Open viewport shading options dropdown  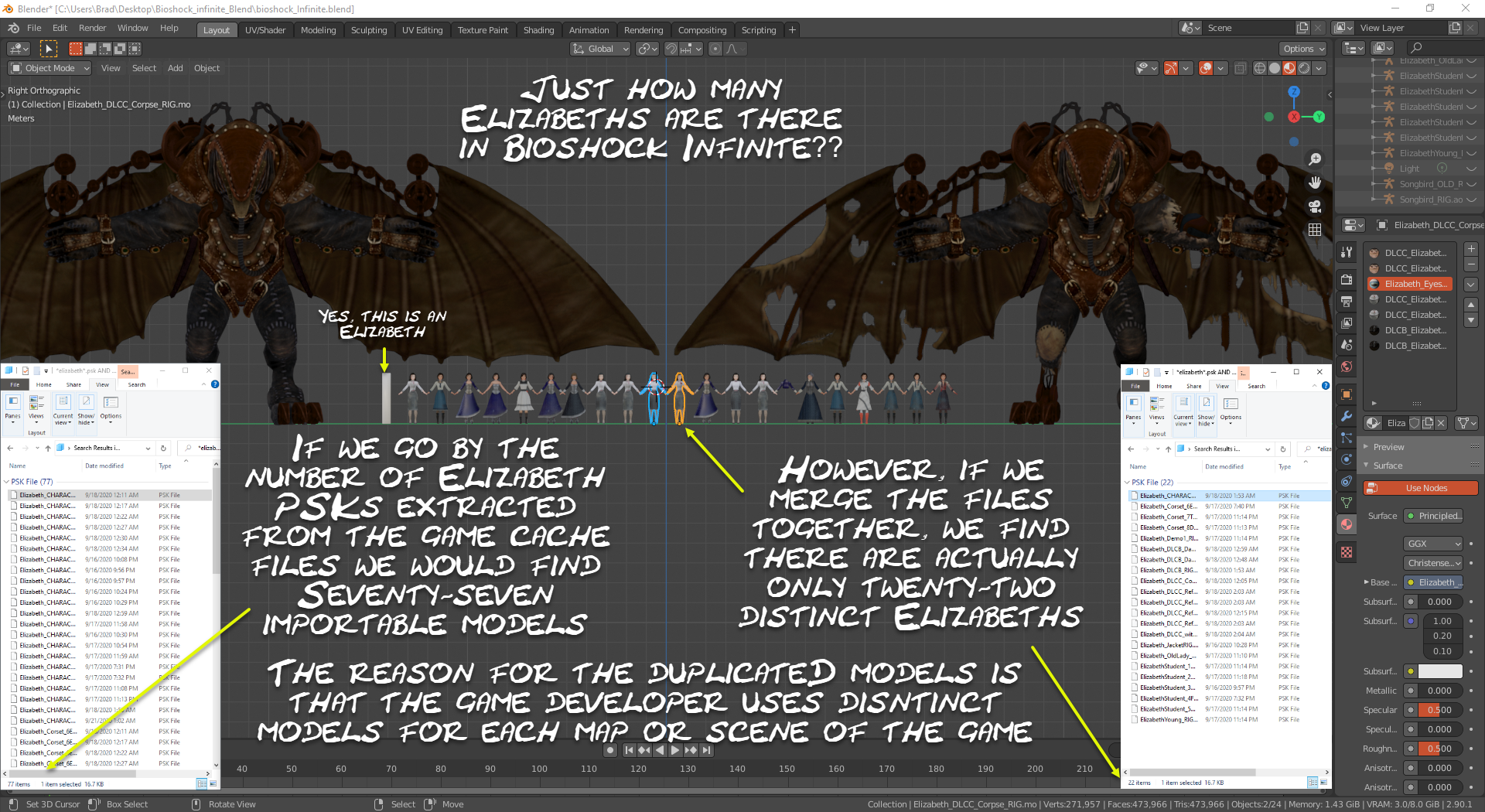click(1319, 68)
